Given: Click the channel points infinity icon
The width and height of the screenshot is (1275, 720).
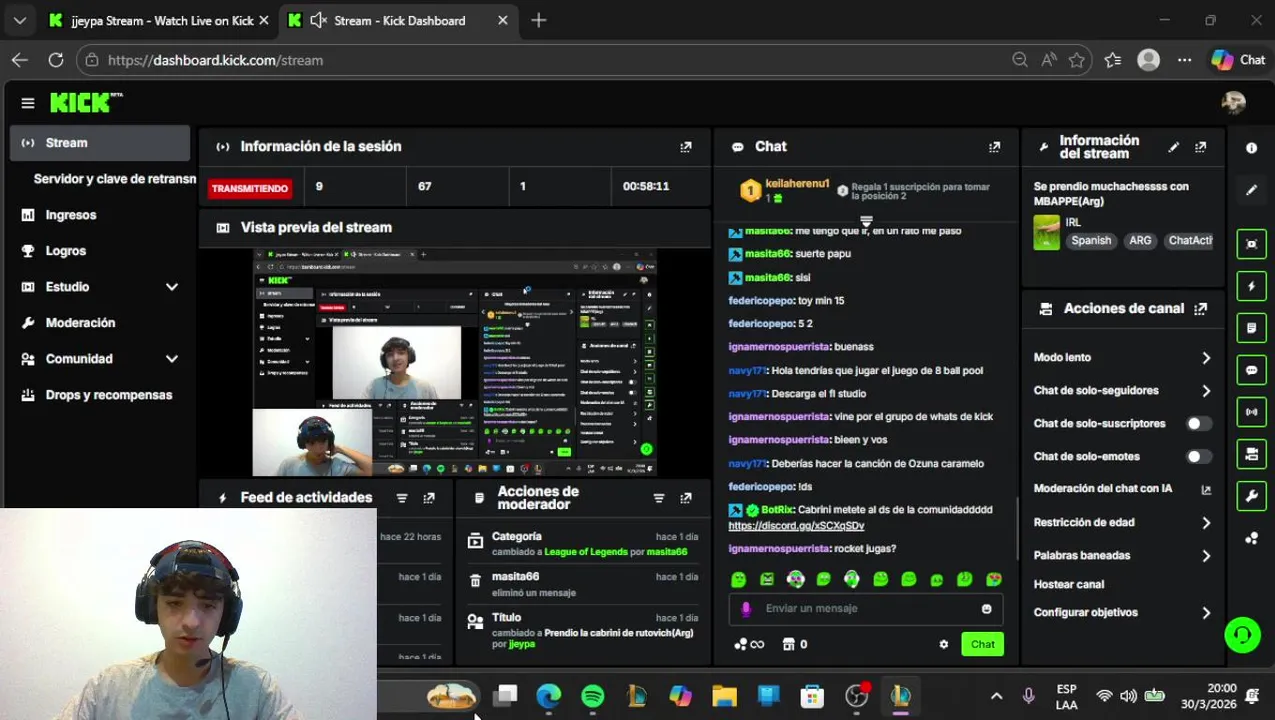Looking at the screenshot, I should pyautogui.click(x=749, y=645).
